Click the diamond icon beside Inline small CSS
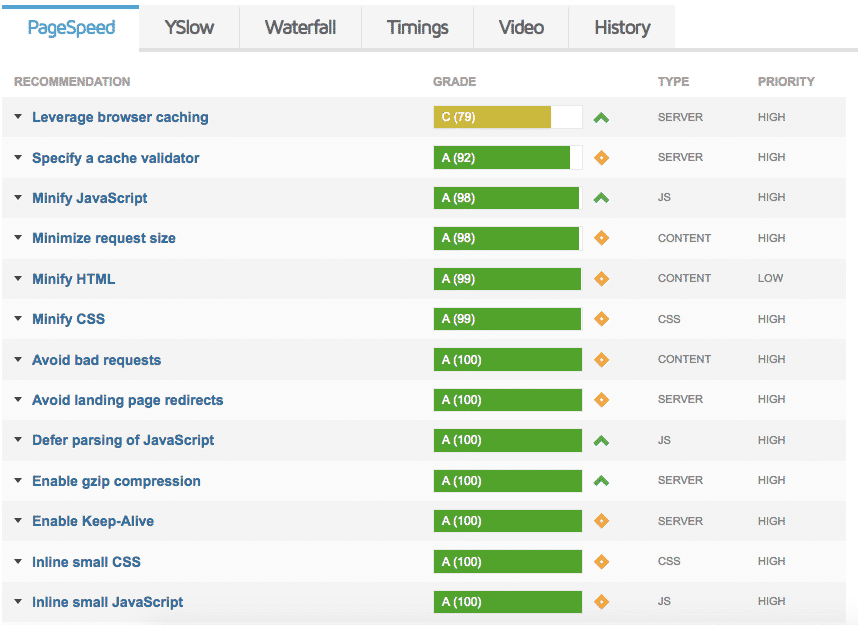 click(601, 561)
